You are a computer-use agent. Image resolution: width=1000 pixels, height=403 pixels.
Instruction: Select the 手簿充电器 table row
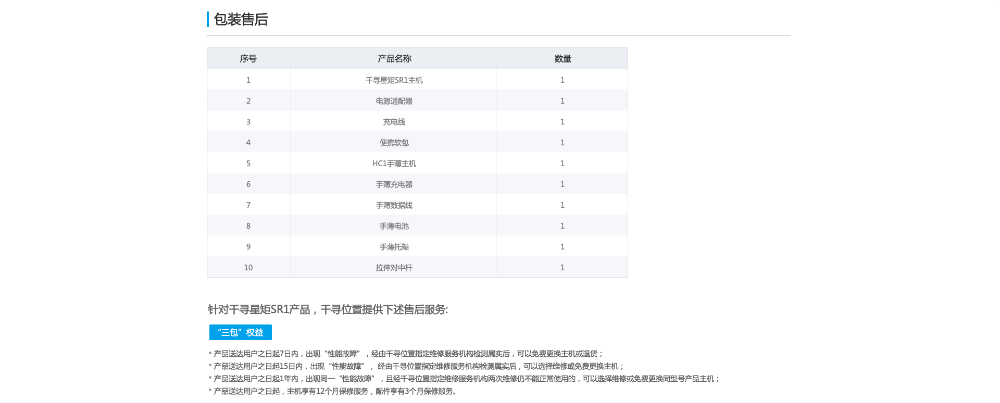(x=394, y=184)
